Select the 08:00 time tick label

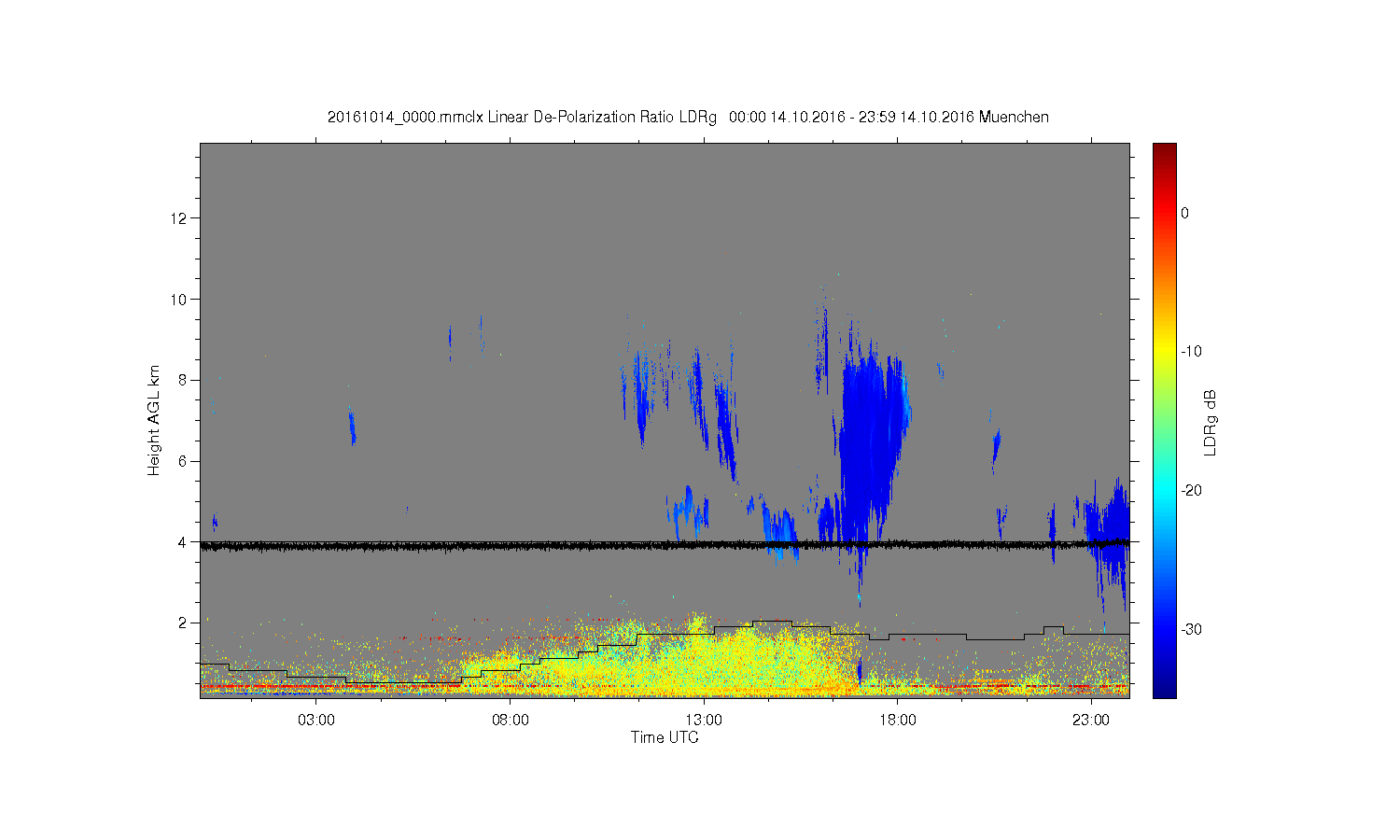pyautogui.click(x=511, y=721)
